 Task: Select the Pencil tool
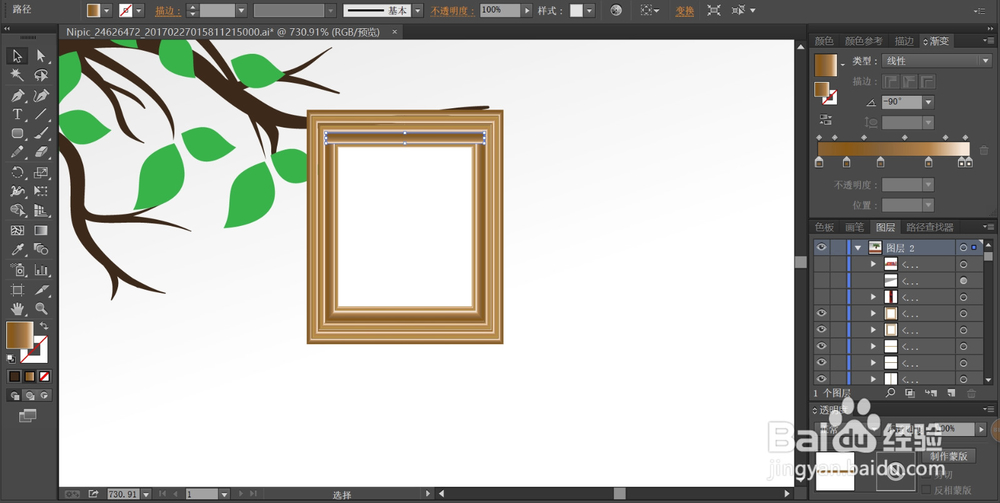pyautogui.click(x=17, y=152)
